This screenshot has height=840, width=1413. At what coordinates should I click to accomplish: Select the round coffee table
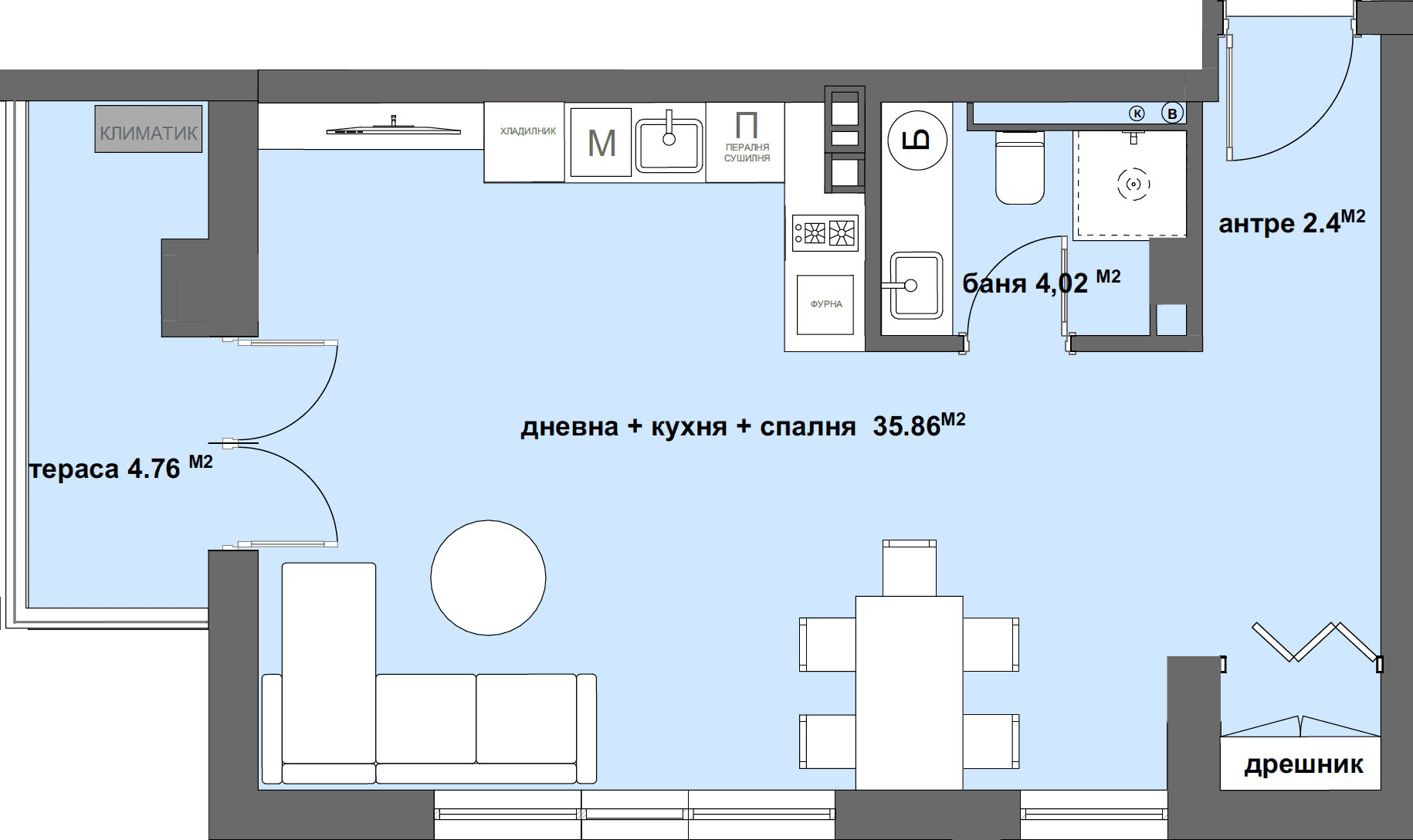[488, 577]
